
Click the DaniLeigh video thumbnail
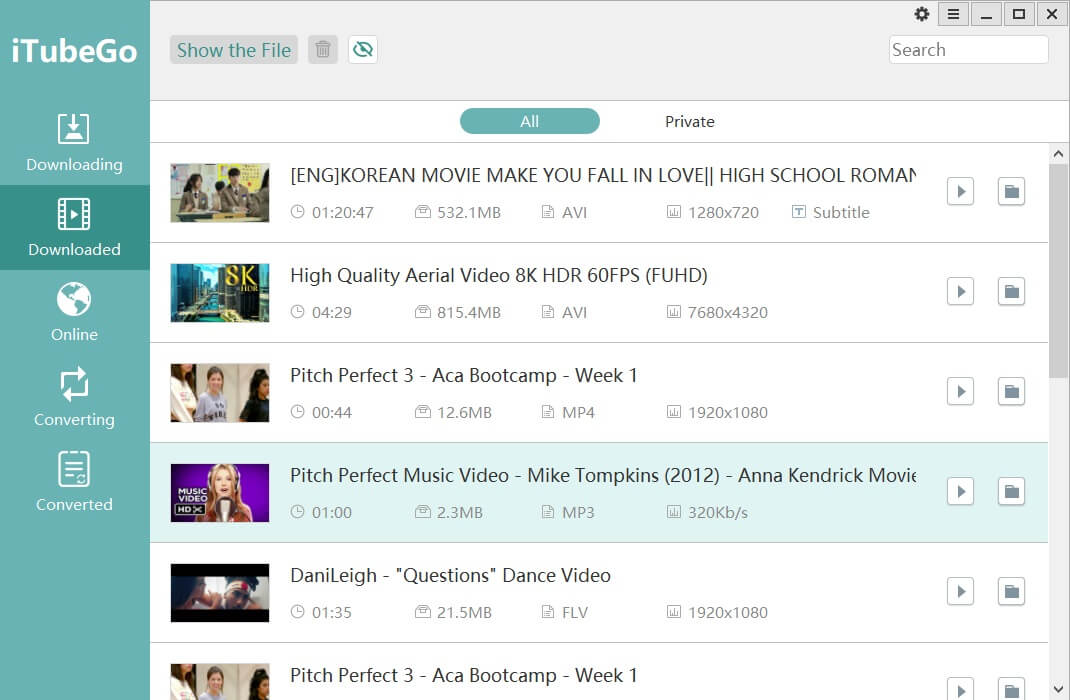220,593
